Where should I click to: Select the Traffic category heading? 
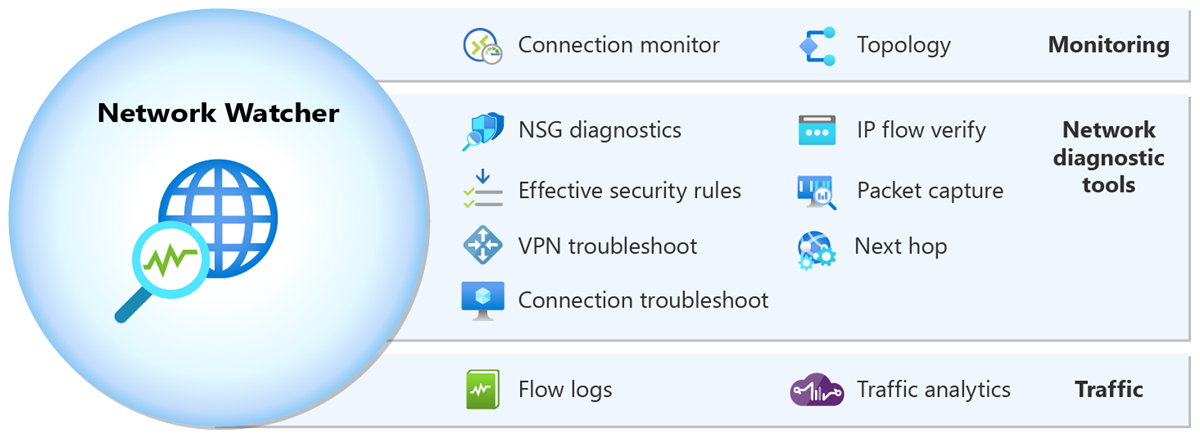(x=1108, y=389)
